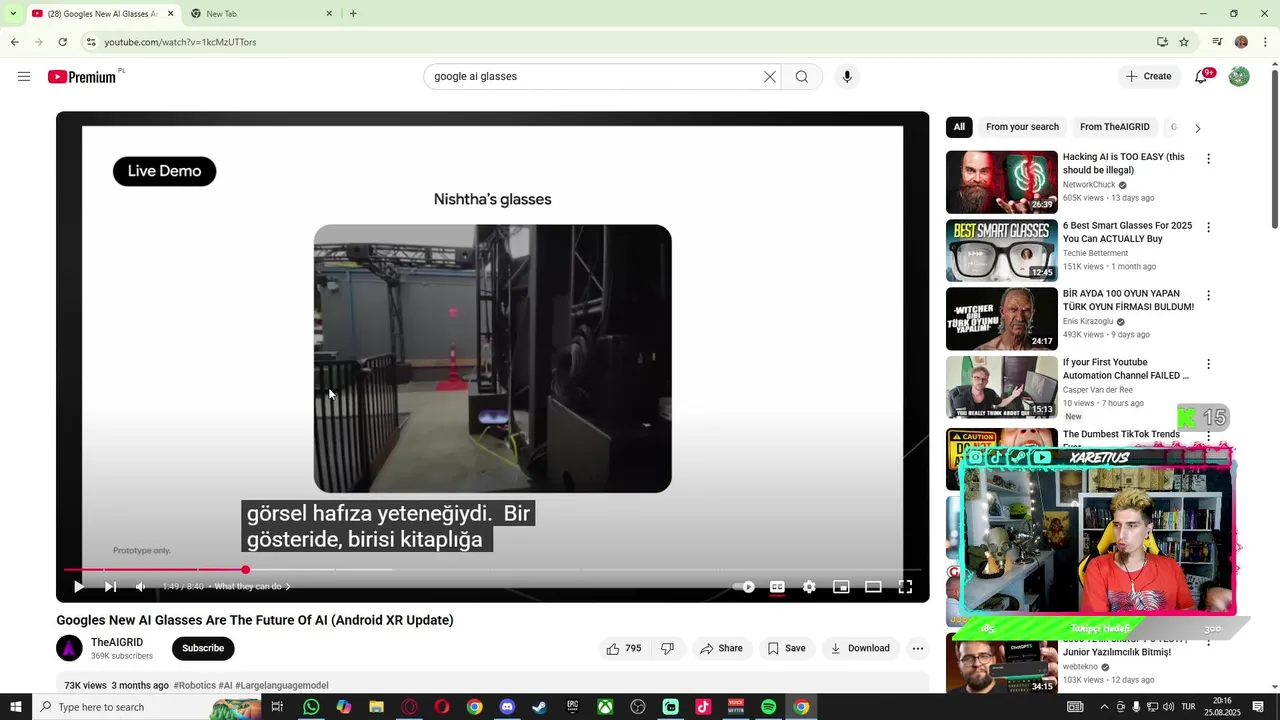
Task: Run search with the magnifier button
Action: pyautogui.click(x=802, y=77)
